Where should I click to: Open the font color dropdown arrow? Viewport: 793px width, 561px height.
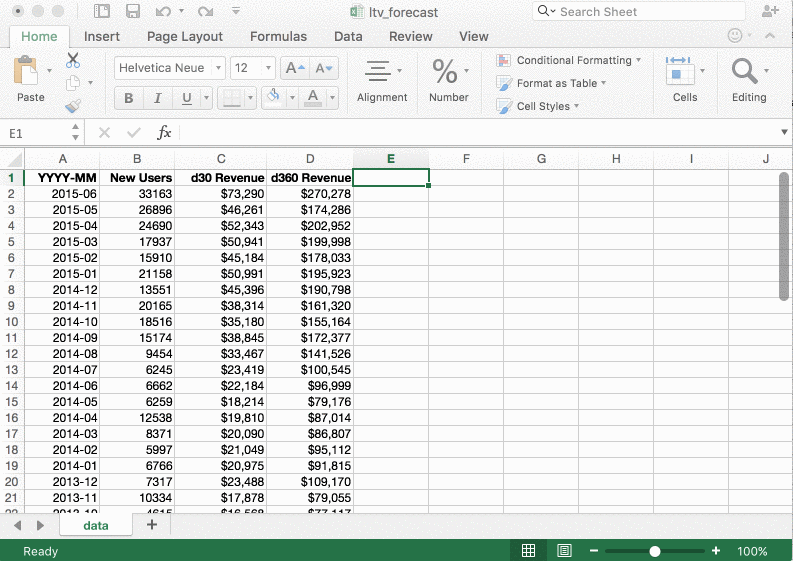pos(332,98)
